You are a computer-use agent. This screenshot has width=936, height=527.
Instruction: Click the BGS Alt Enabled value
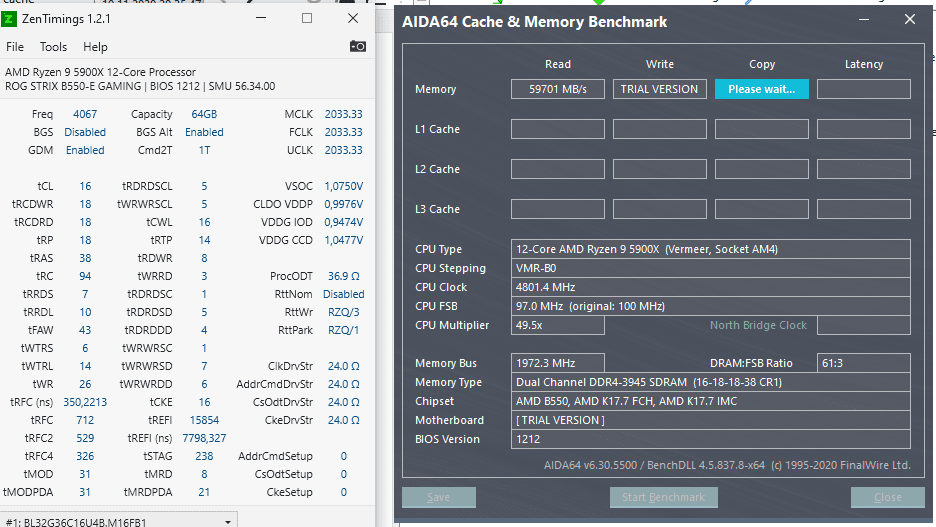[204, 132]
